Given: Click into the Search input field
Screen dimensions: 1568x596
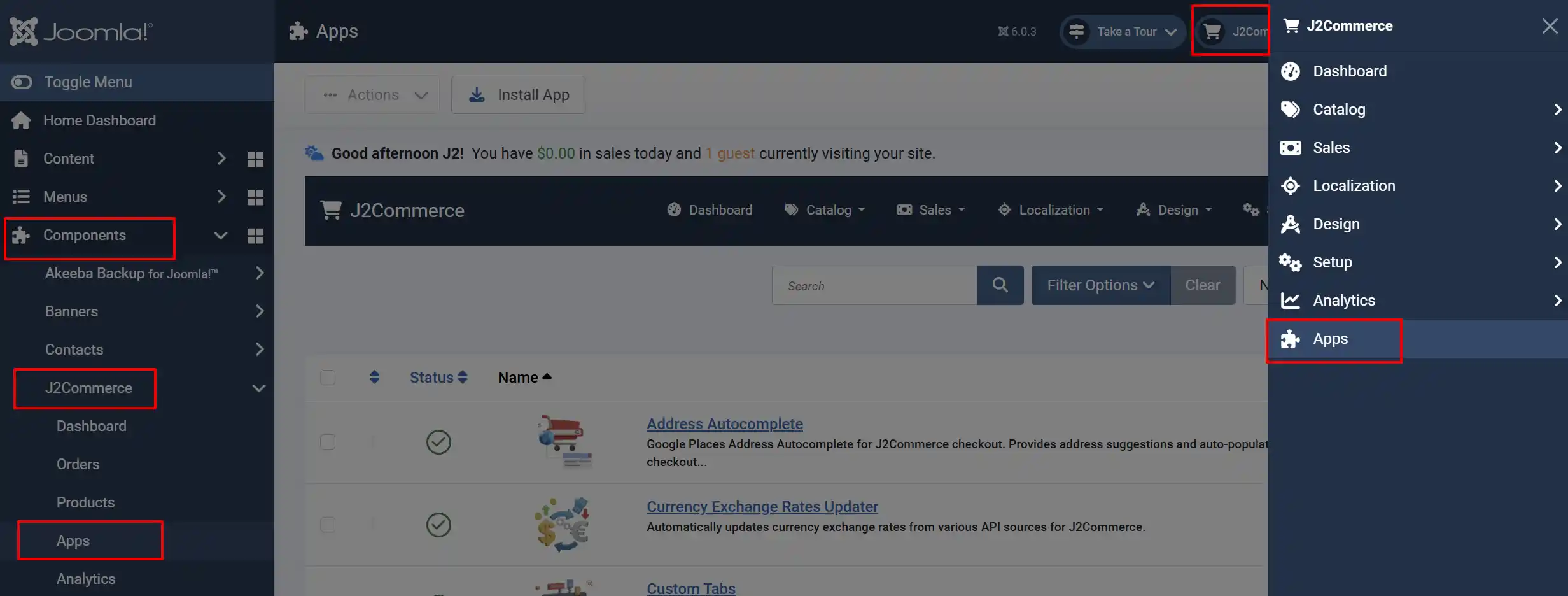Looking at the screenshot, I should [x=874, y=286].
